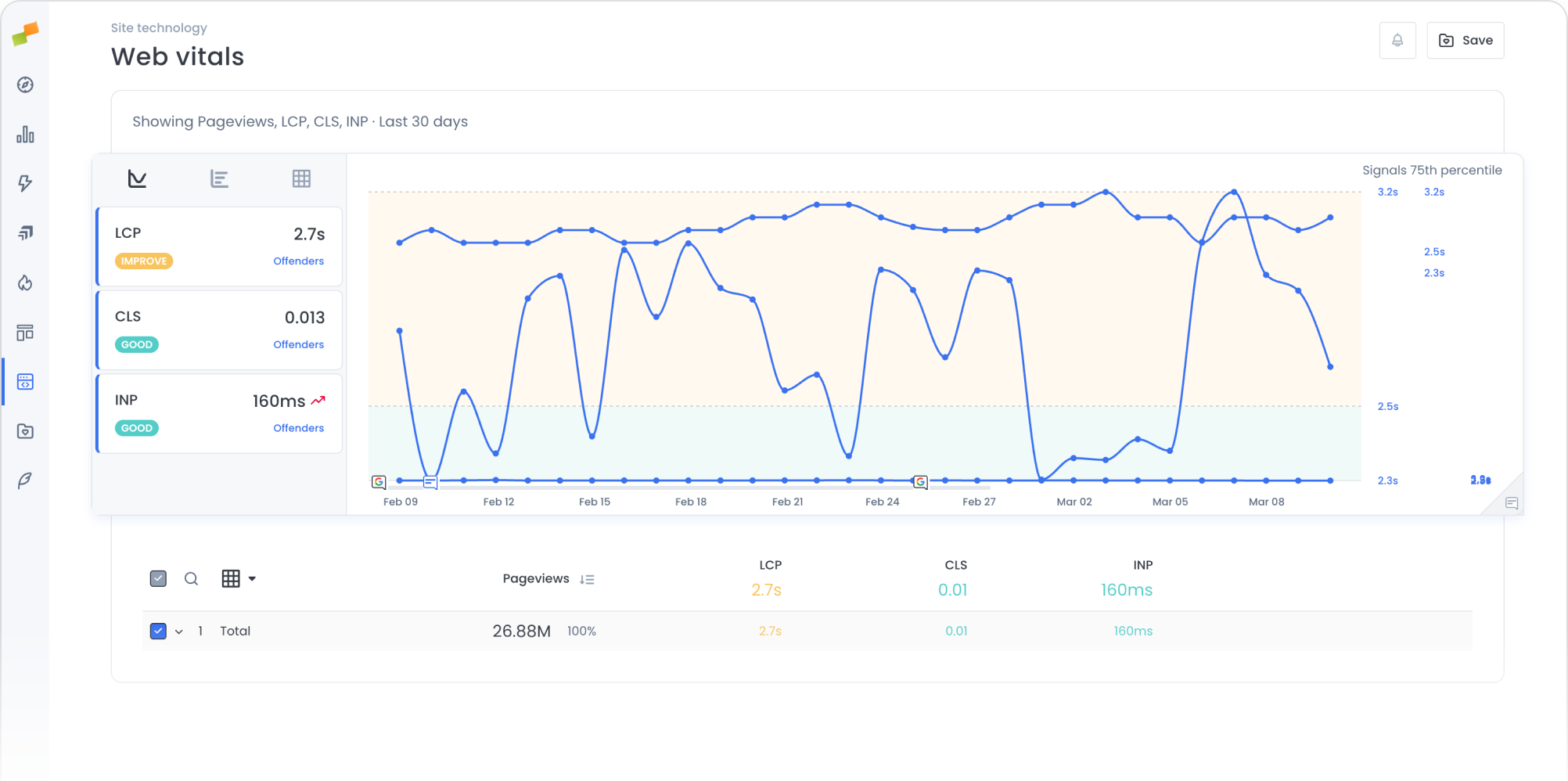The width and height of the screenshot is (1568, 781).
Task: Click the notification bell near Save
Action: point(1397,40)
